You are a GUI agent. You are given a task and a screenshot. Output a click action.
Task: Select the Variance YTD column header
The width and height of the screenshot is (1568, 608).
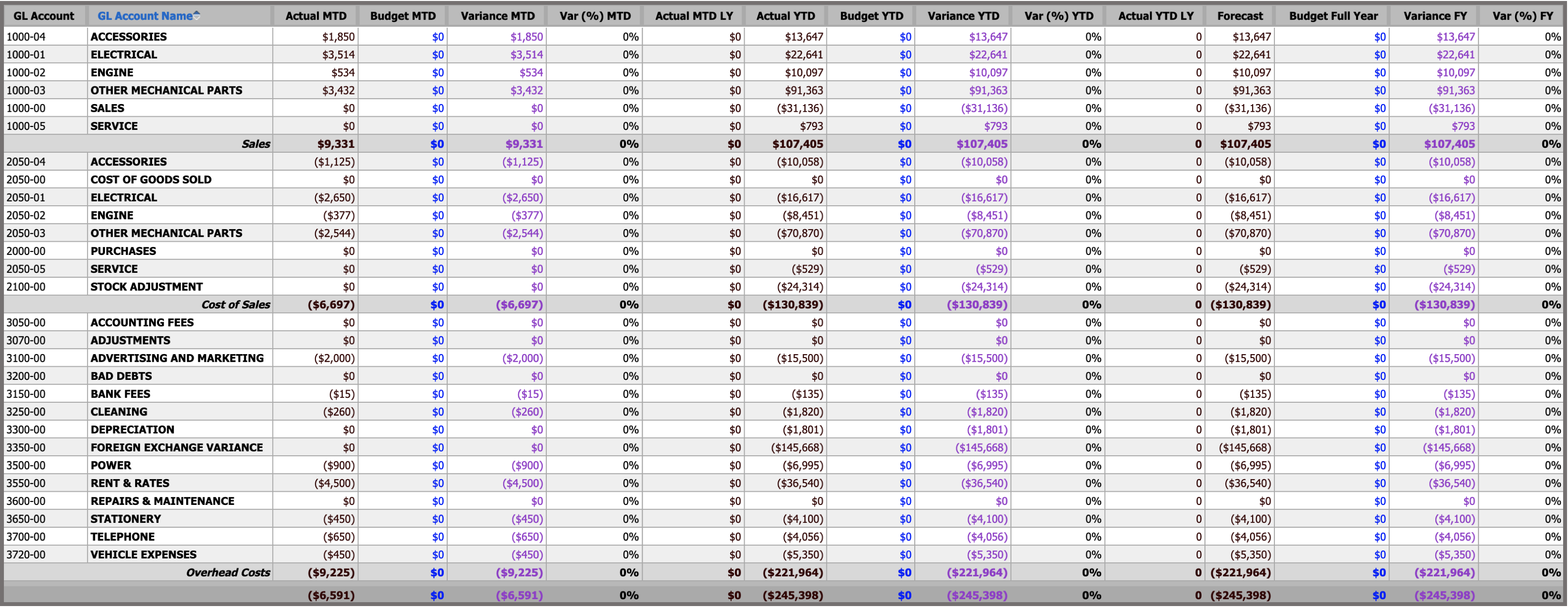coord(963,16)
